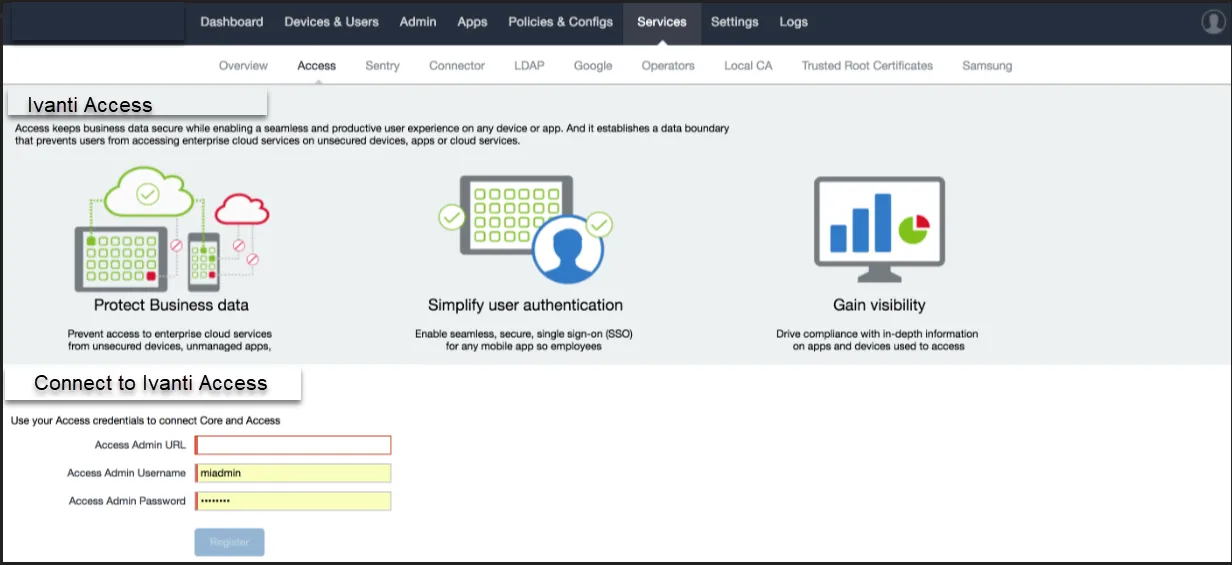Viewport: 1232px width, 565px height.
Task: Click the Simplify user authentication heading
Action: tap(525, 305)
